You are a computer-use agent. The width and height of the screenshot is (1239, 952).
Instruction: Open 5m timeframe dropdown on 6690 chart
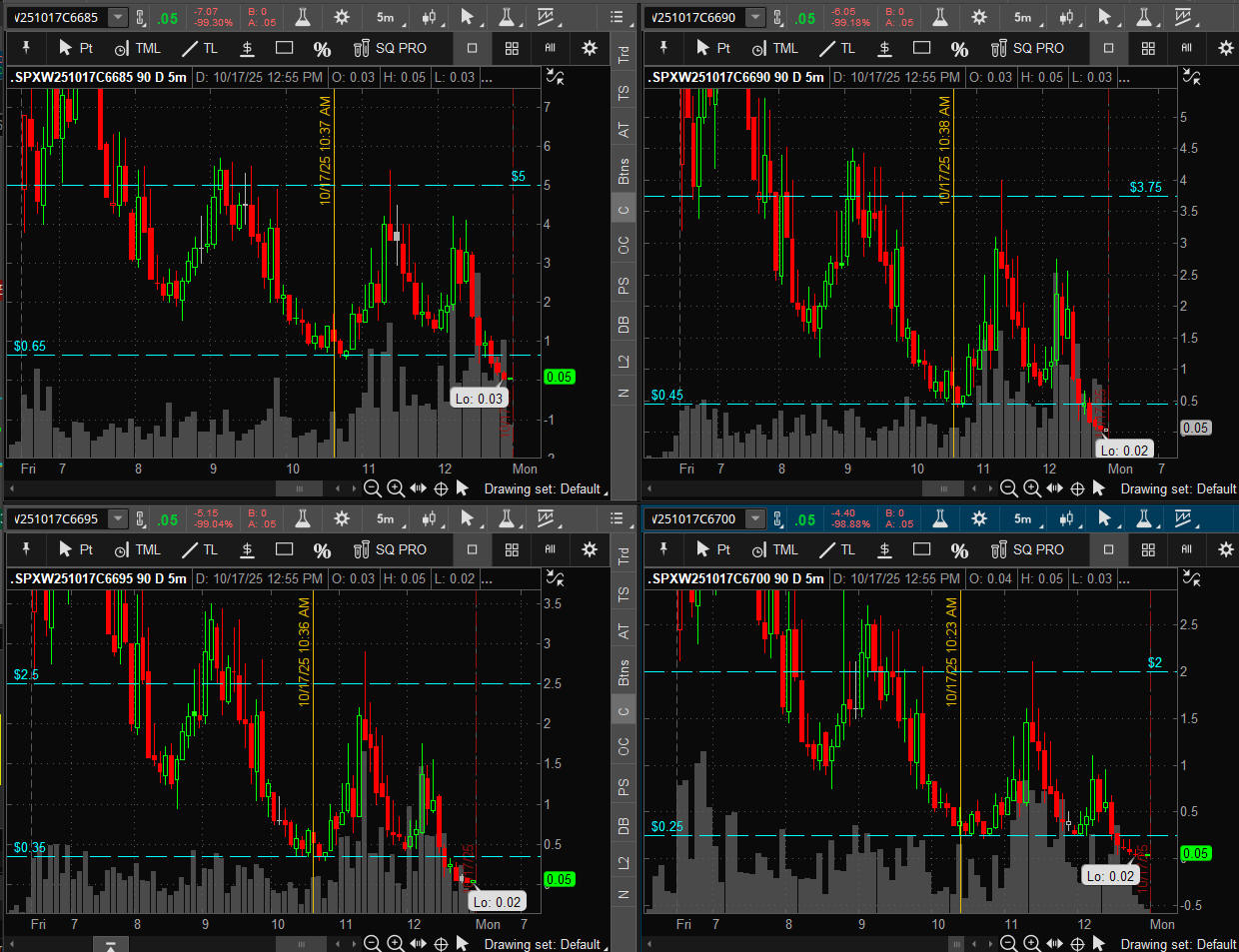click(x=1023, y=17)
